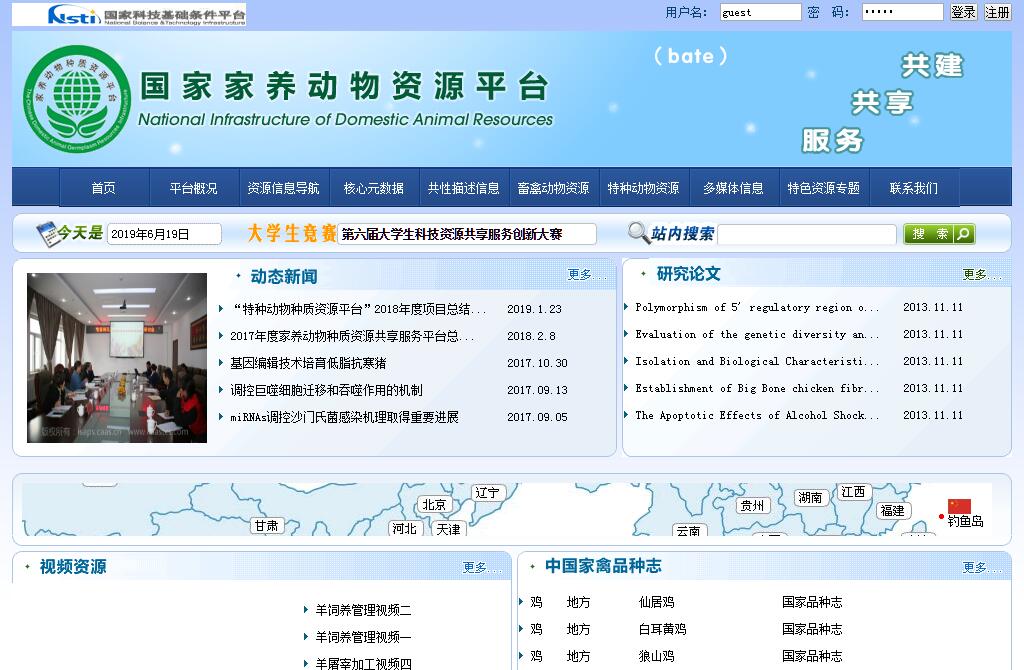Screen dimensions: 1024x670
Task: Open the 多媒体信息 menu item
Action: (x=733, y=188)
